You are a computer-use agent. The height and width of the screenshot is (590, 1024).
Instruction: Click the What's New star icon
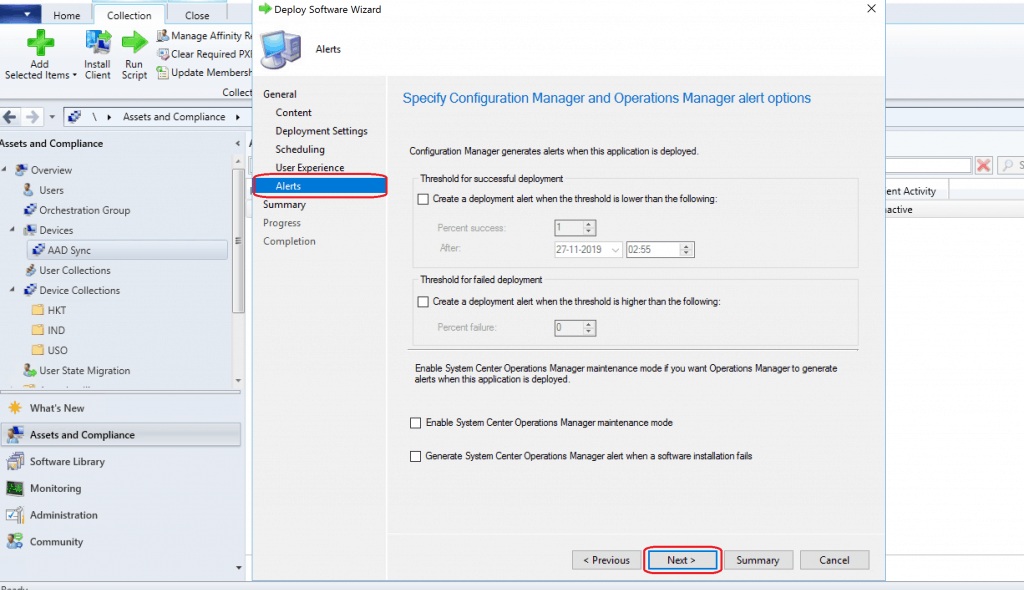(14, 408)
